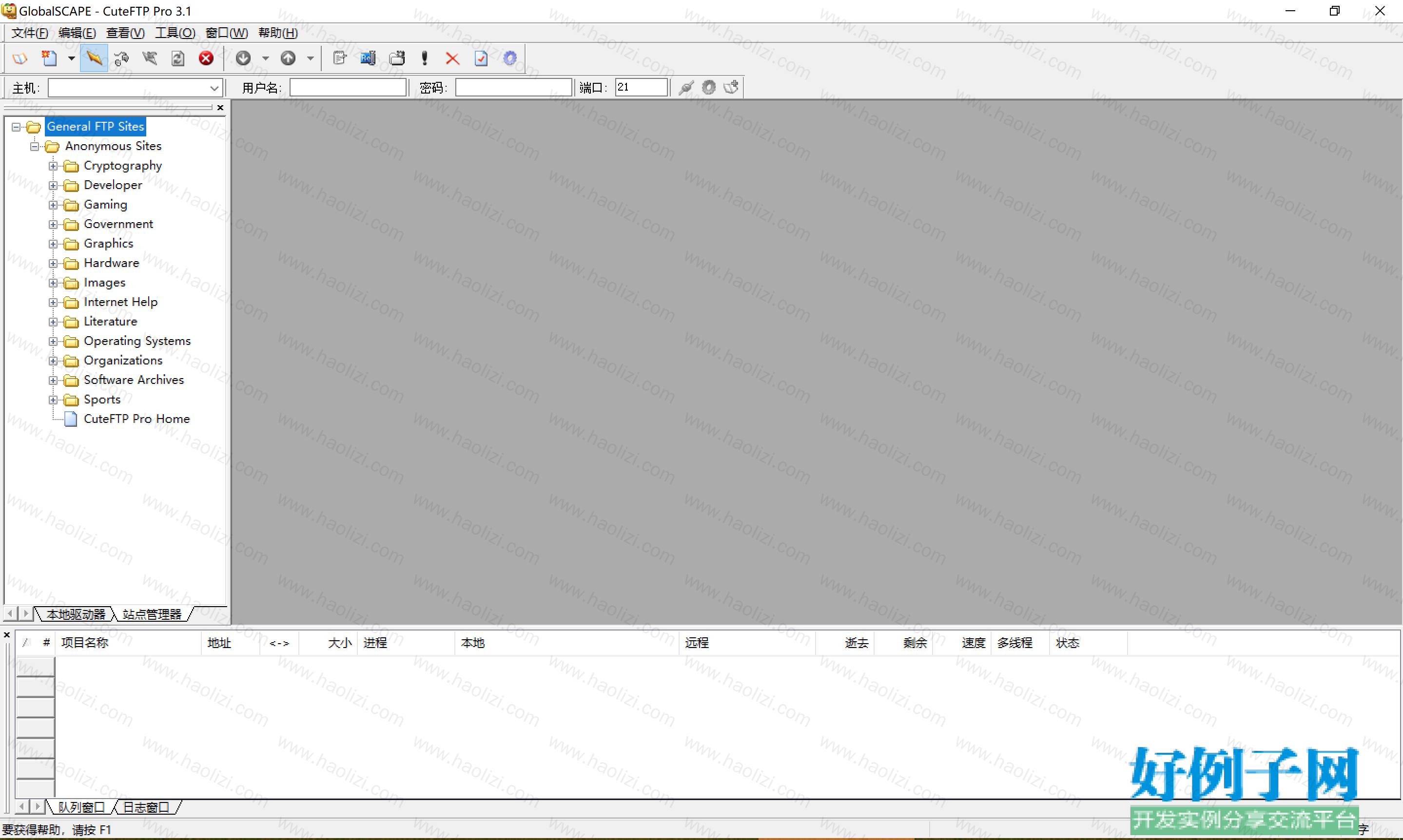Click the New document toolbar icon
The width and height of the screenshot is (1403, 840).
[49, 58]
